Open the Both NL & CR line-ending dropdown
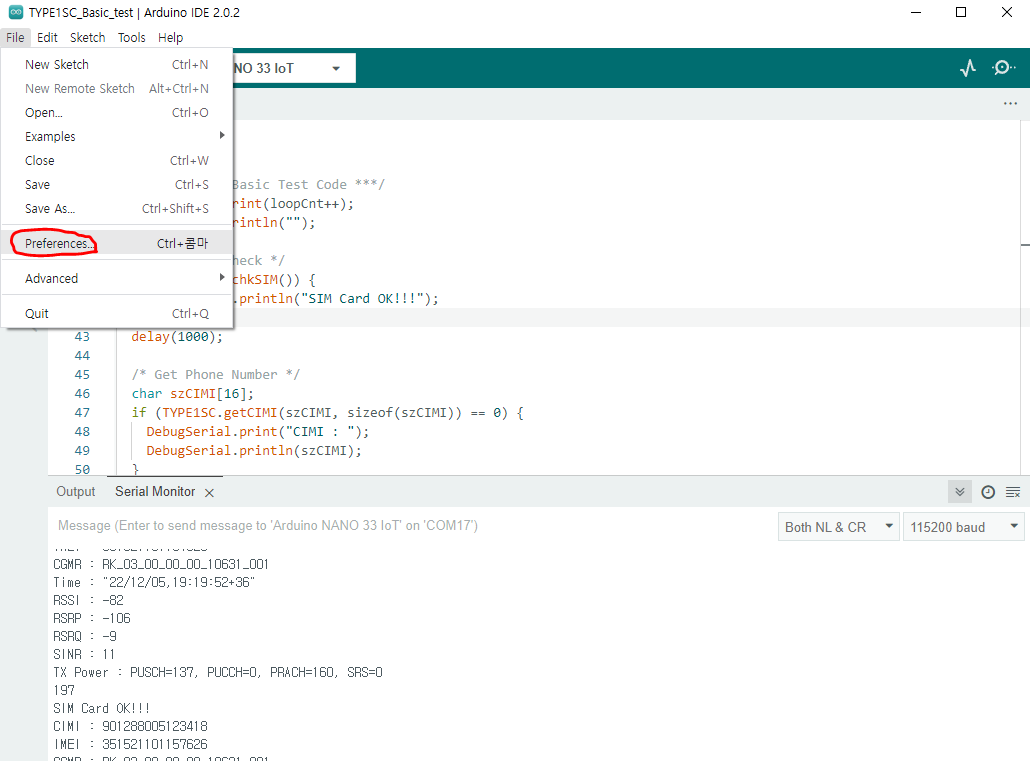1030x761 pixels. pos(839,527)
